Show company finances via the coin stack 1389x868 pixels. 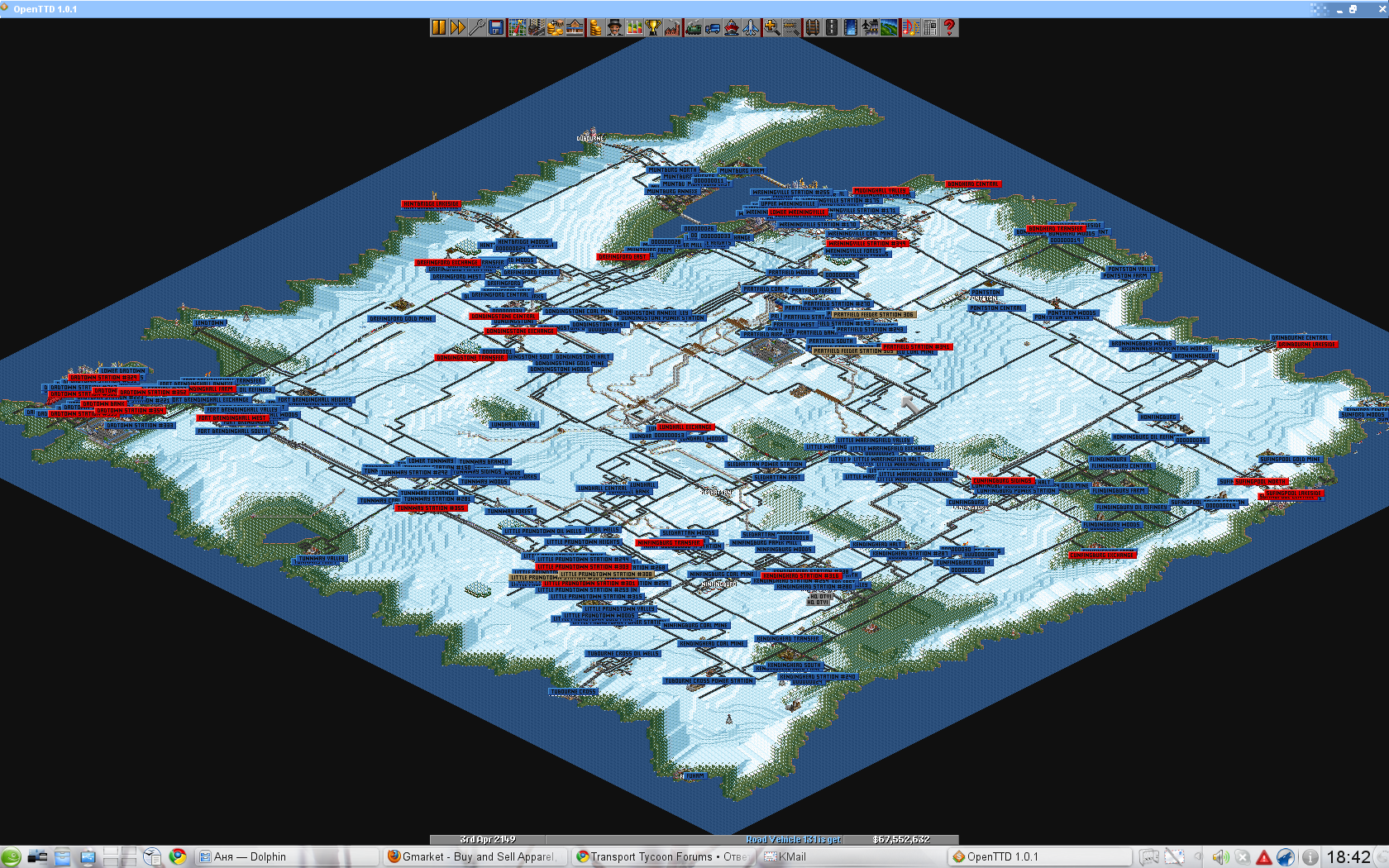pos(595,27)
